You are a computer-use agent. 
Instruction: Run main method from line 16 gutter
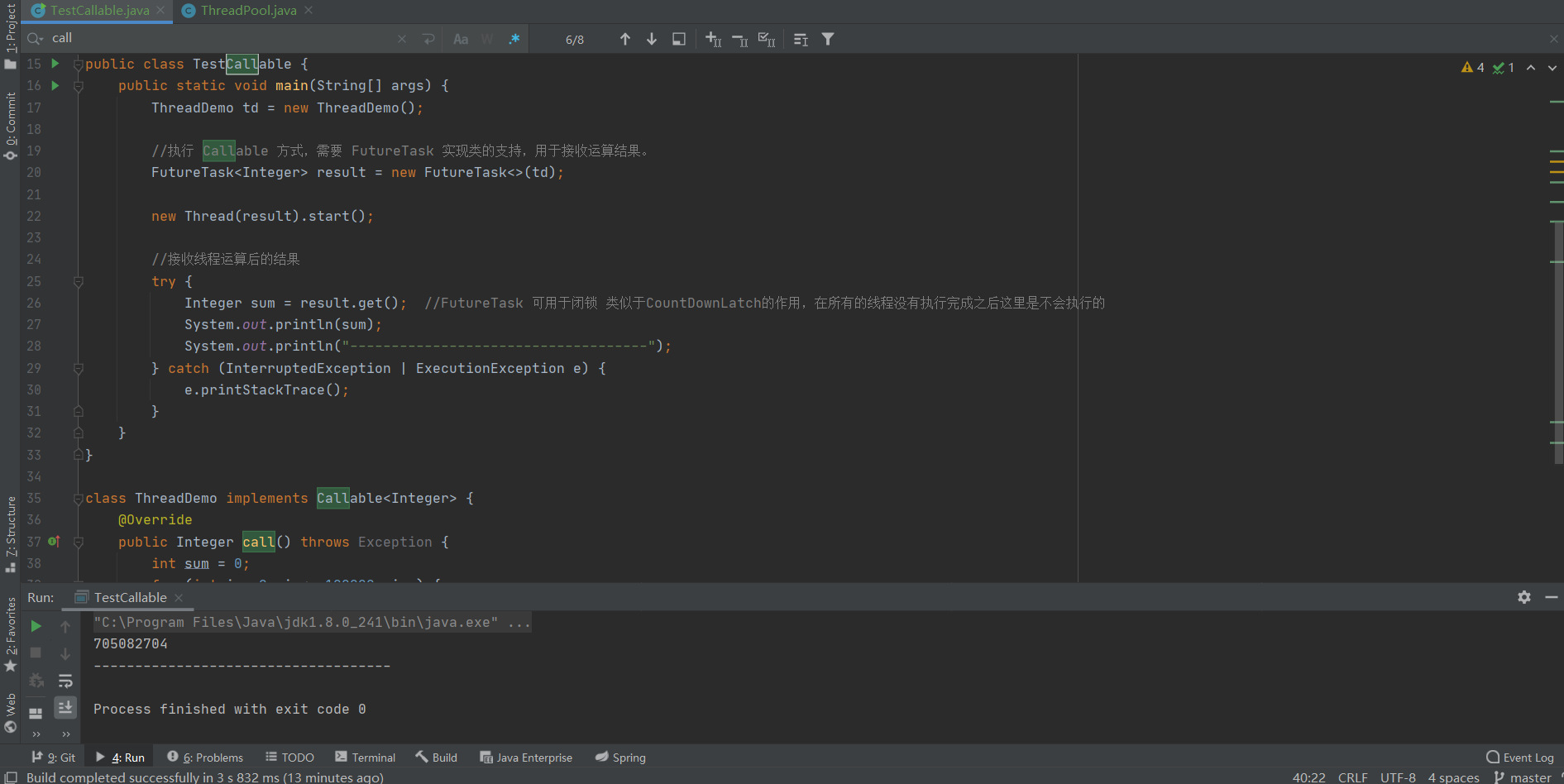(x=55, y=85)
